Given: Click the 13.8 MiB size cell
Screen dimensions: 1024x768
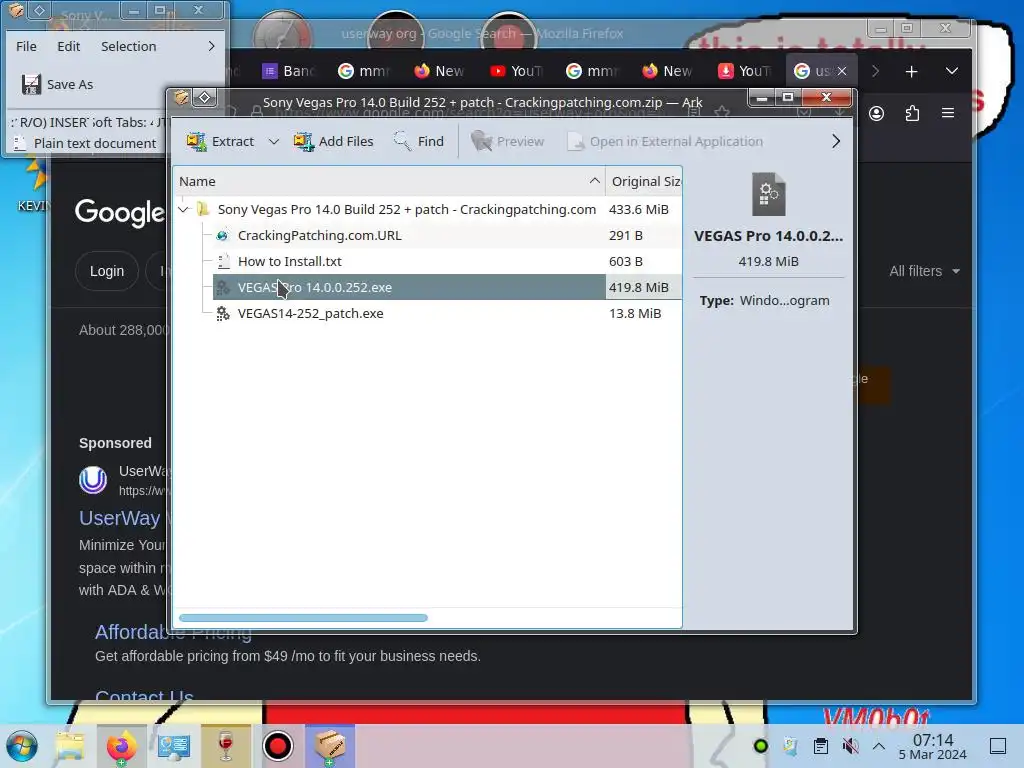Looking at the screenshot, I should pos(635,313).
